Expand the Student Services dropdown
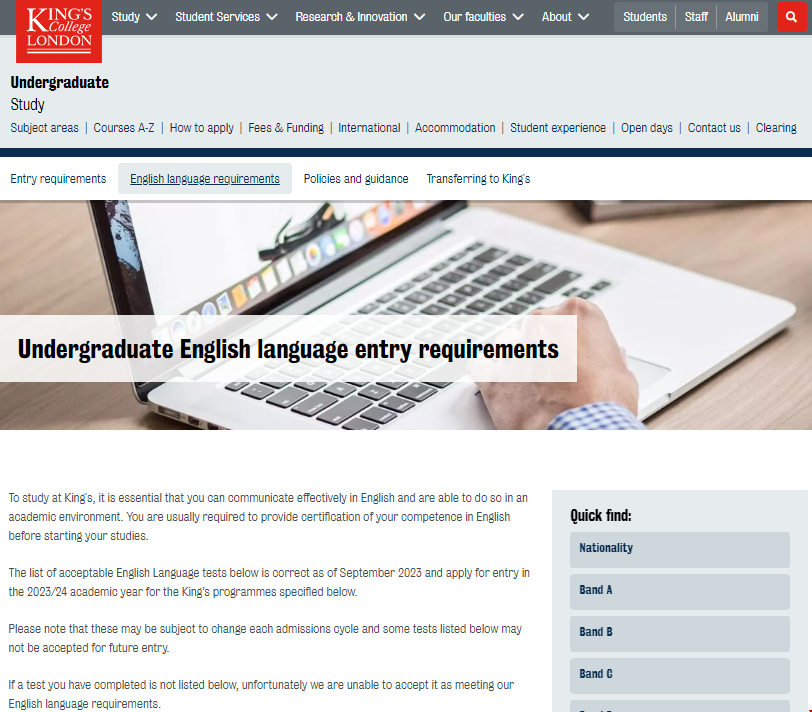This screenshot has height=712, width=812. coord(226,17)
